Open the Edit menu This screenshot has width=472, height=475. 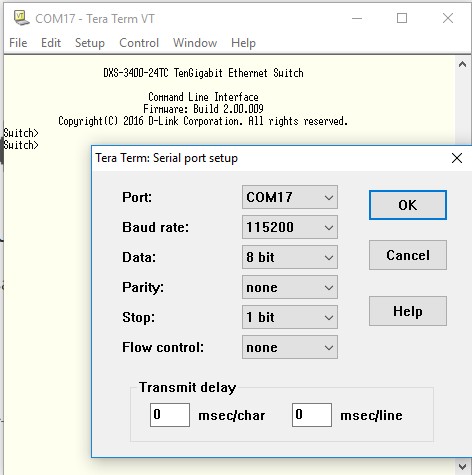(x=51, y=43)
